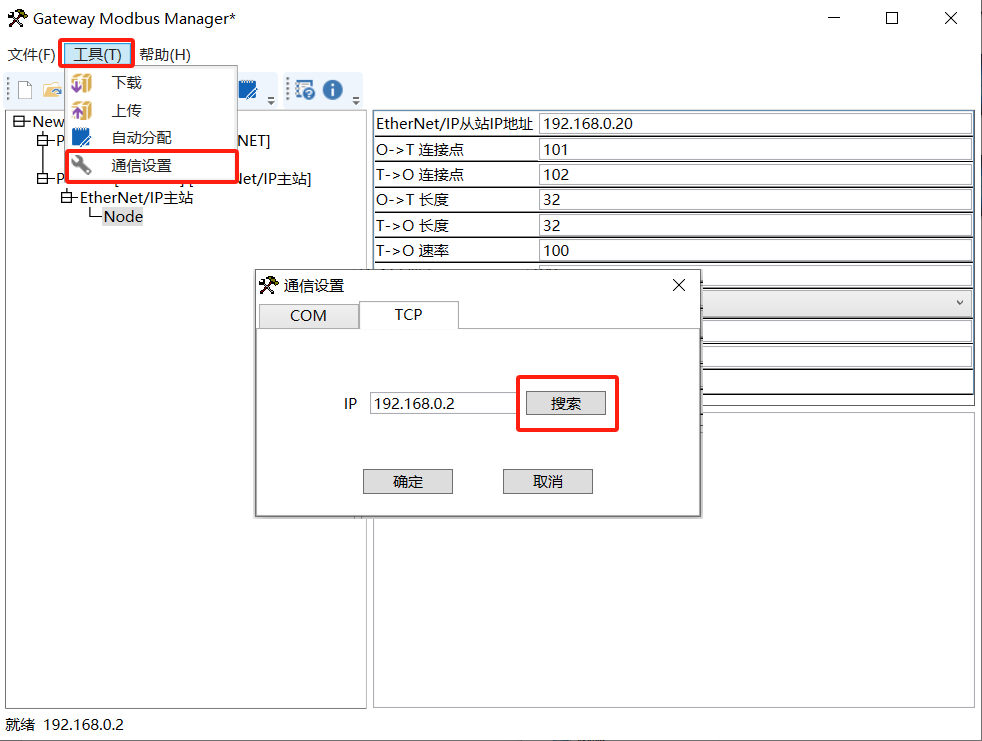
Task: Click O->T 连接点 value 101
Action: tap(755, 150)
